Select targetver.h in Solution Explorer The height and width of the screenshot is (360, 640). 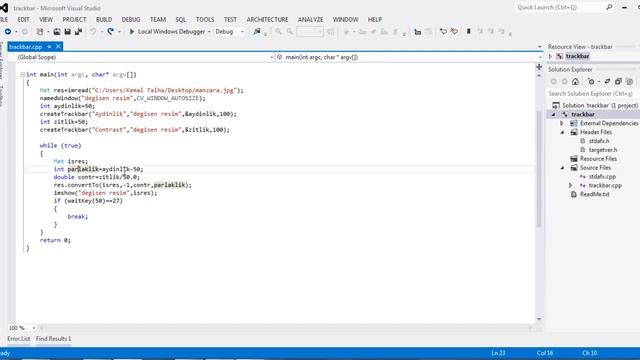tap(603, 150)
